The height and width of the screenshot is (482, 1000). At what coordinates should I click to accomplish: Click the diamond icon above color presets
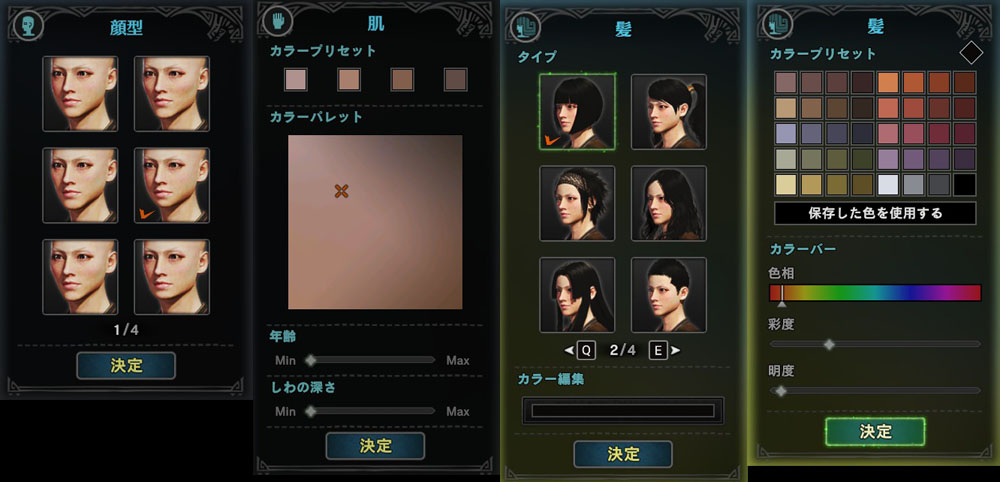tap(971, 53)
